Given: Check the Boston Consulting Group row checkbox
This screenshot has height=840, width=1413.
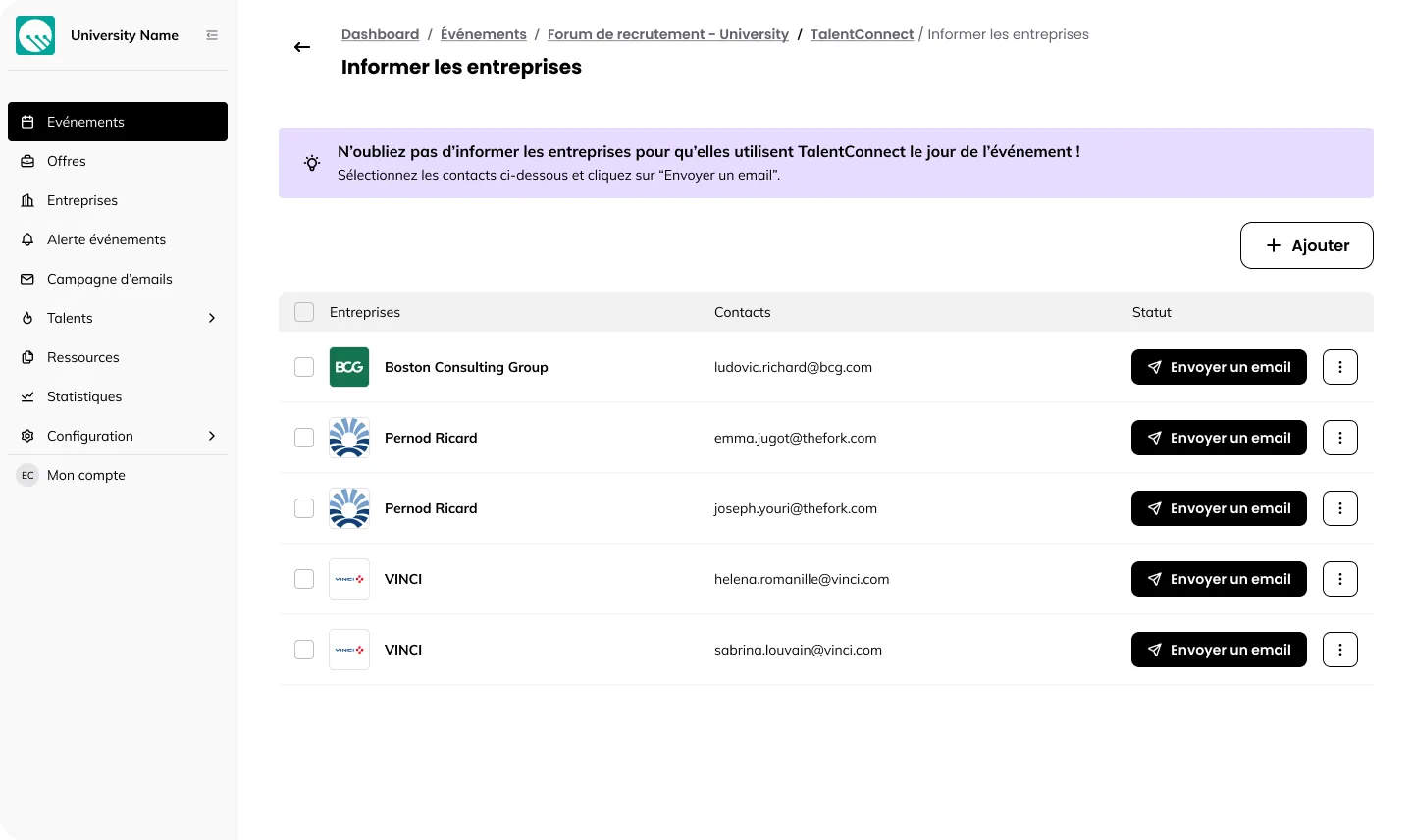Looking at the screenshot, I should click(304, 367).
